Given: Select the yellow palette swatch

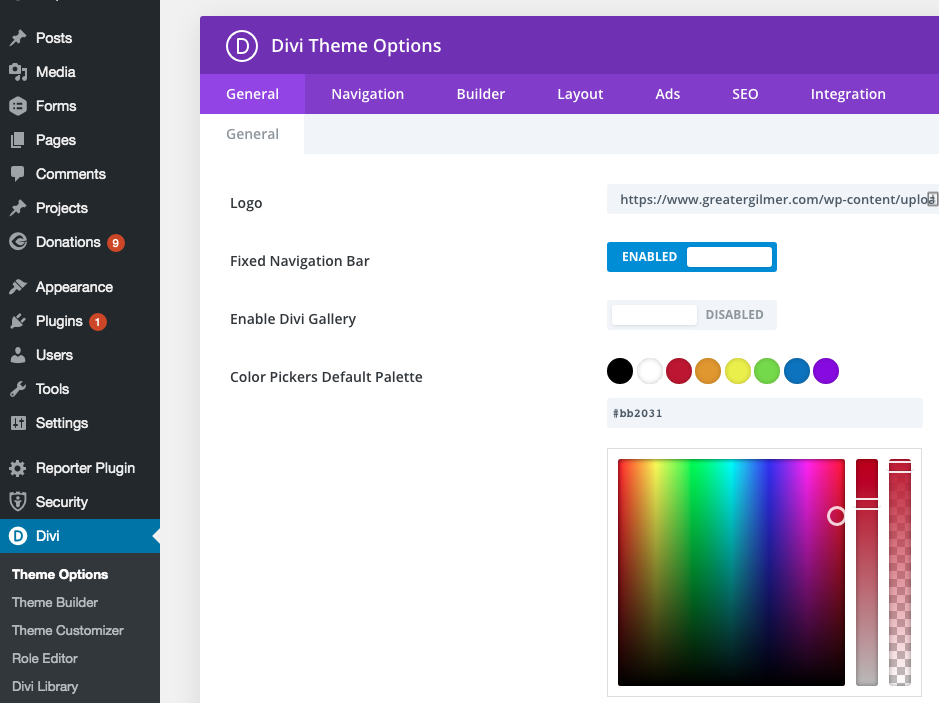Looking at the screenshot, I should point(738,371).
